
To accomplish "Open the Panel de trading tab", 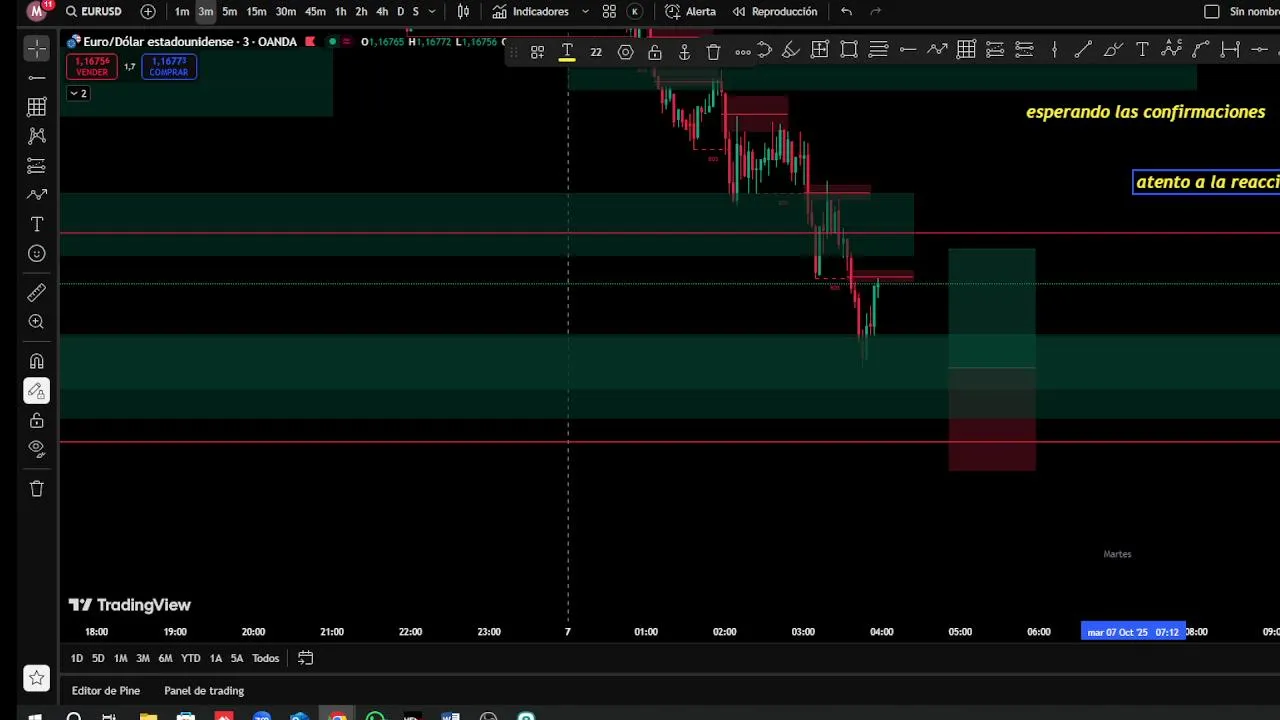I will [x=204, y=690].
